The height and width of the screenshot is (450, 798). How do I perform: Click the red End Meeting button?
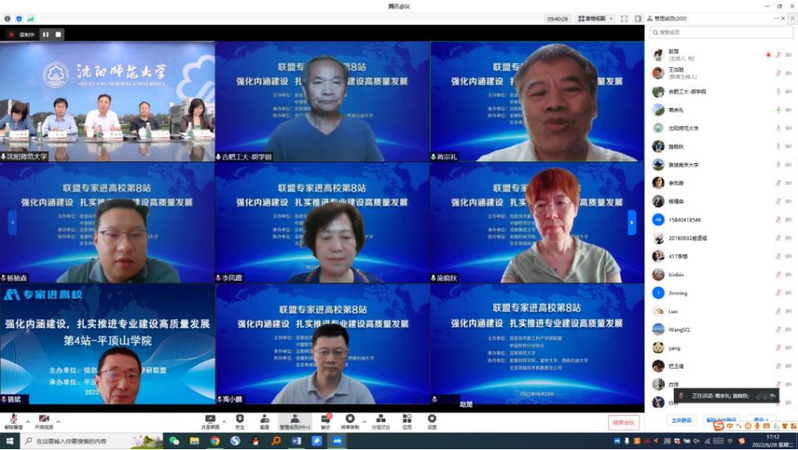click(623, 422)
